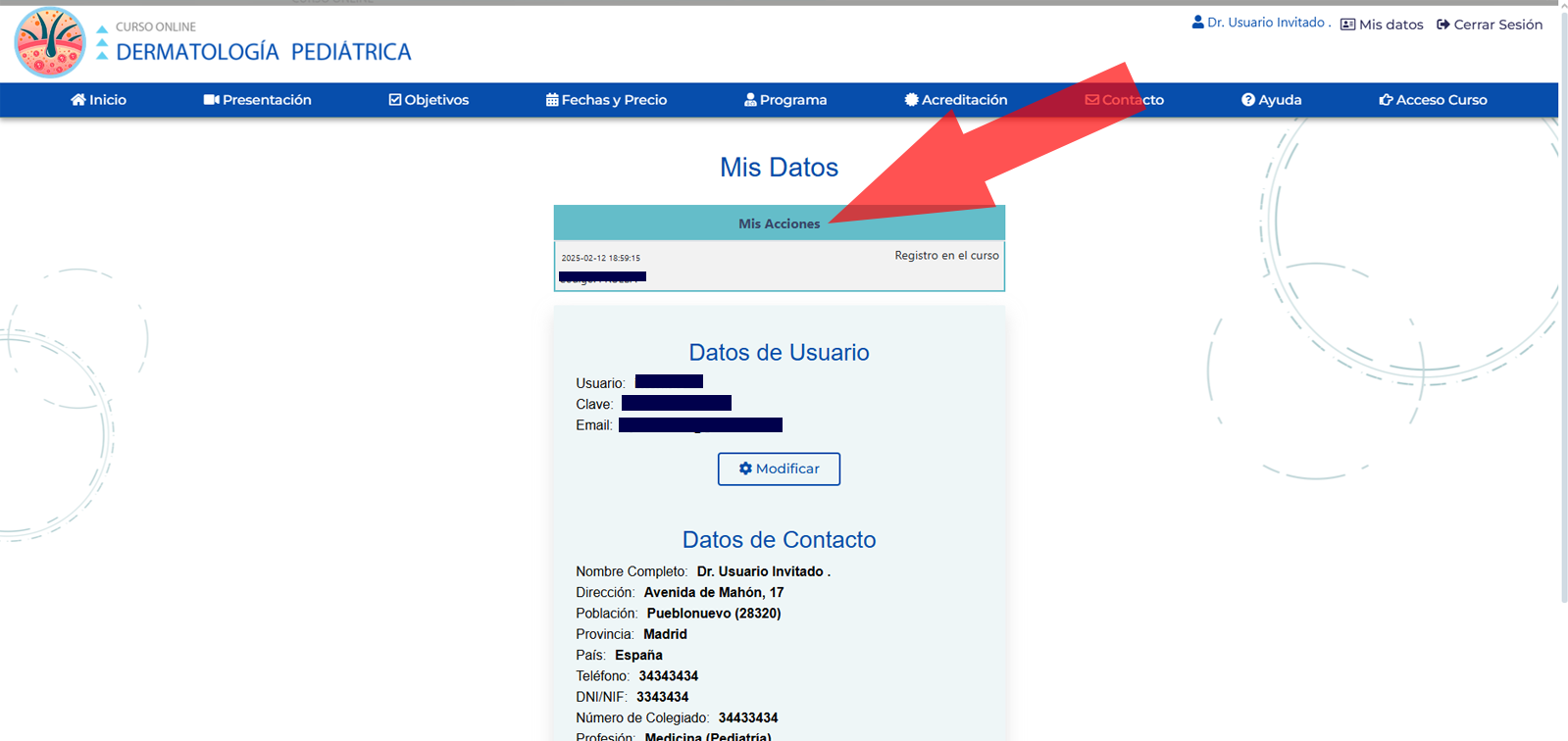Open the Acreditación menu item

tap(963, 100)
